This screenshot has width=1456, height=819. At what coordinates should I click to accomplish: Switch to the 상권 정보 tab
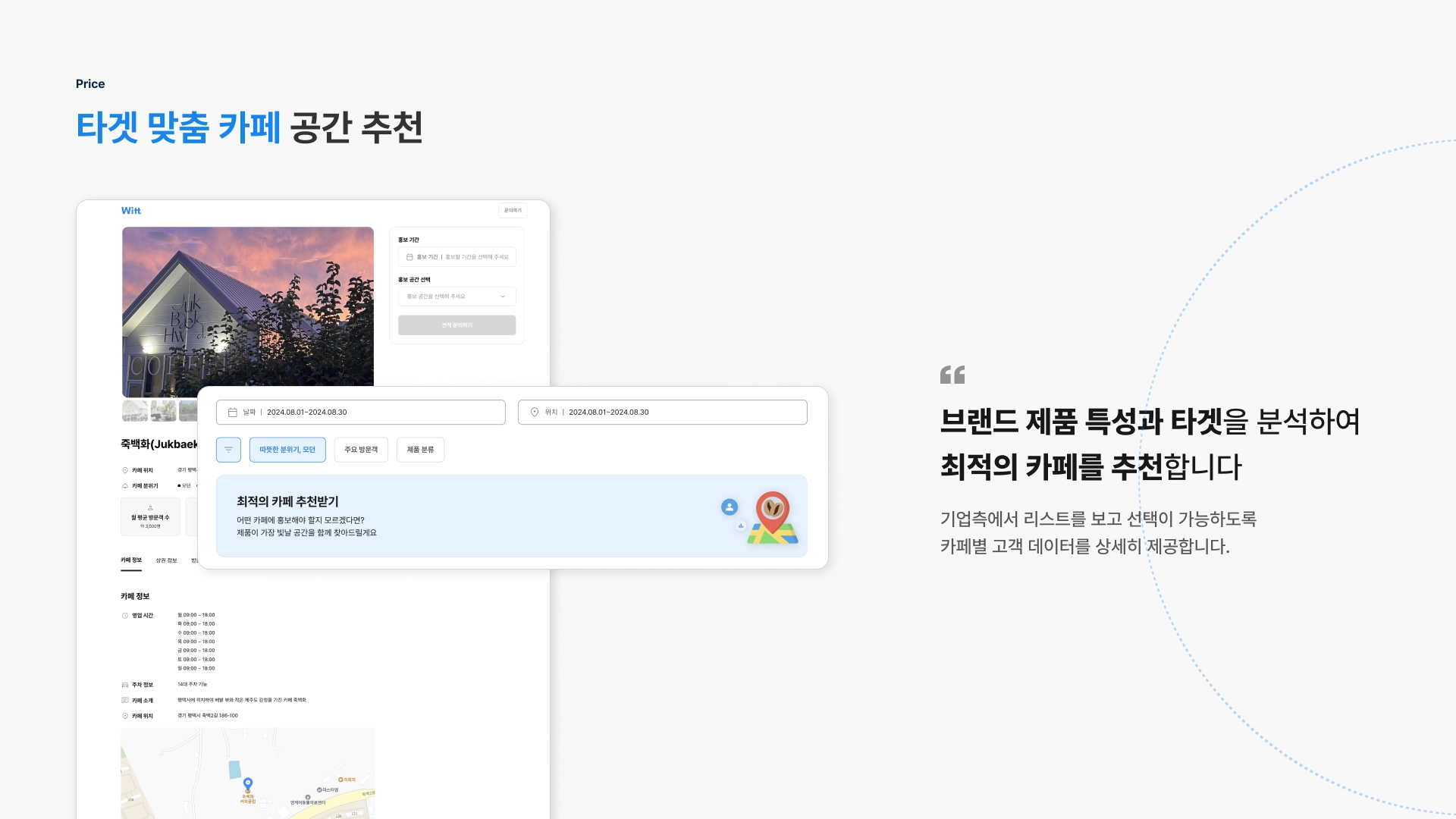pos(166,560)
